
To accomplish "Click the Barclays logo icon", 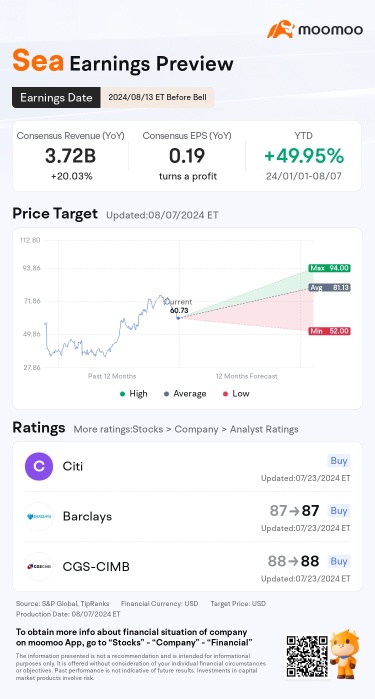I will point(39,516).
